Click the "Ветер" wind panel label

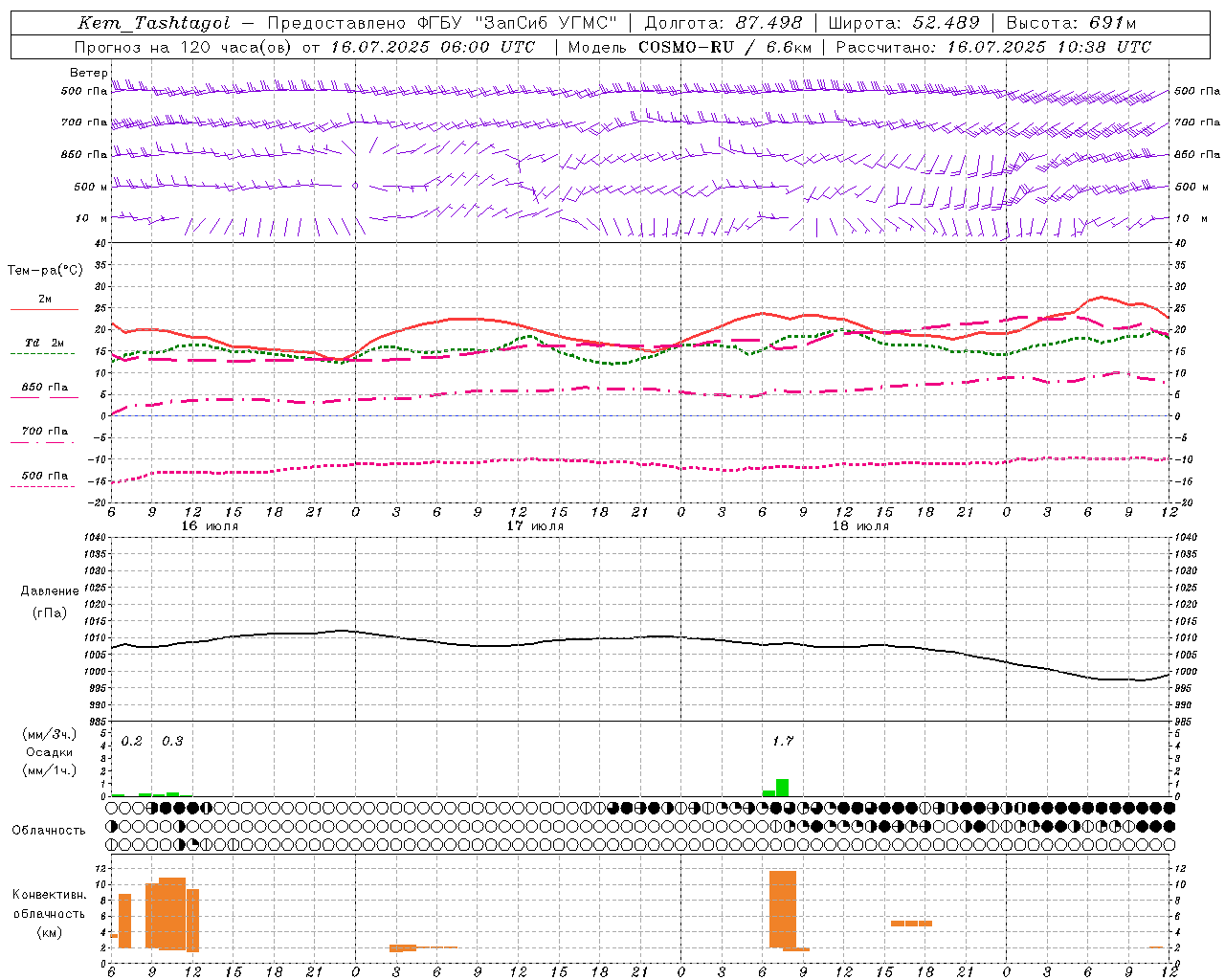(88, 73)
